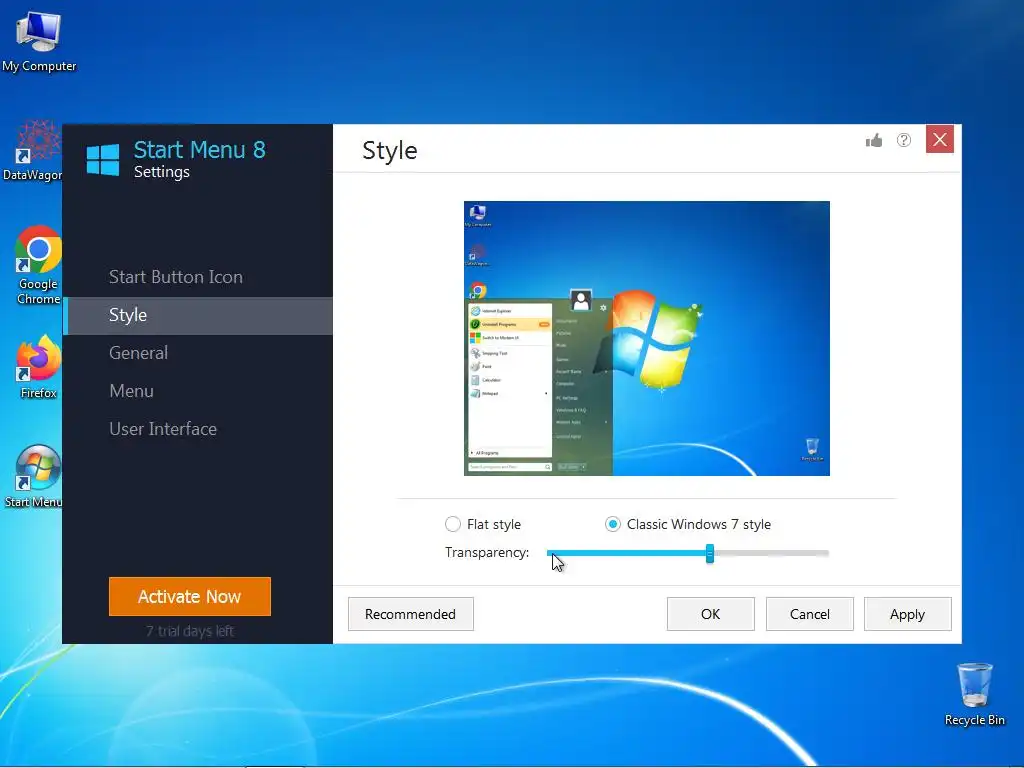Image resolution: width=1024 pixels, height=768 pixels.
Task: Select Google Chrome desktop shortcut
Action: tap(39, 265)
